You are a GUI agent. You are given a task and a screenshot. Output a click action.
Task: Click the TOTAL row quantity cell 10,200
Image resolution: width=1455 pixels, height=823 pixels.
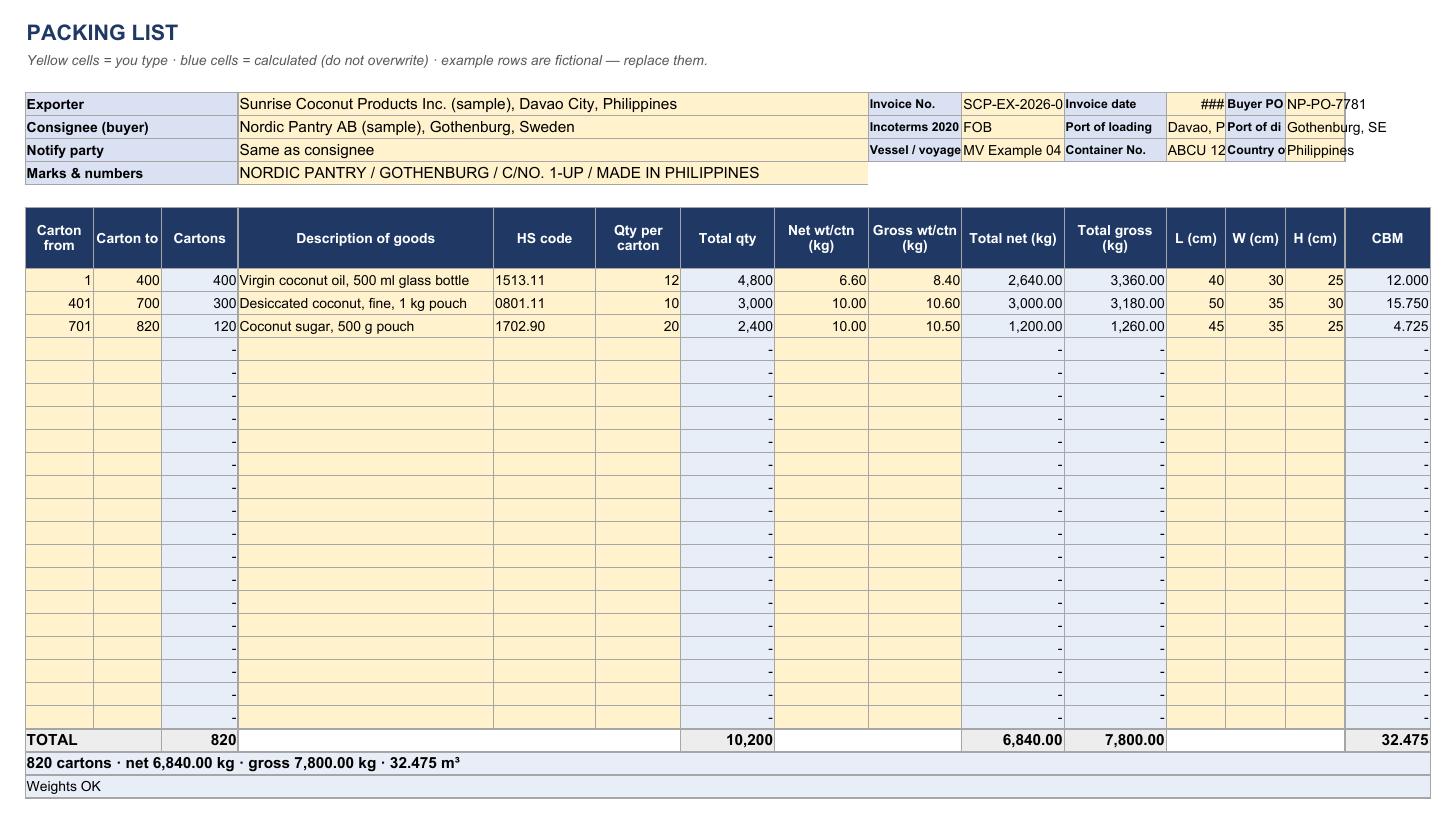point(728,741)
